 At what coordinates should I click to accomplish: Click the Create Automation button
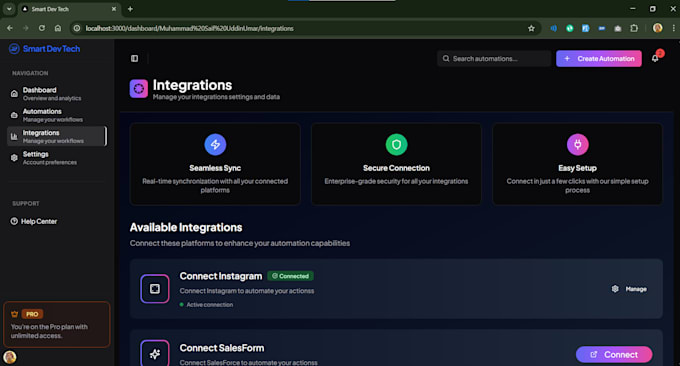click(599, 59)
